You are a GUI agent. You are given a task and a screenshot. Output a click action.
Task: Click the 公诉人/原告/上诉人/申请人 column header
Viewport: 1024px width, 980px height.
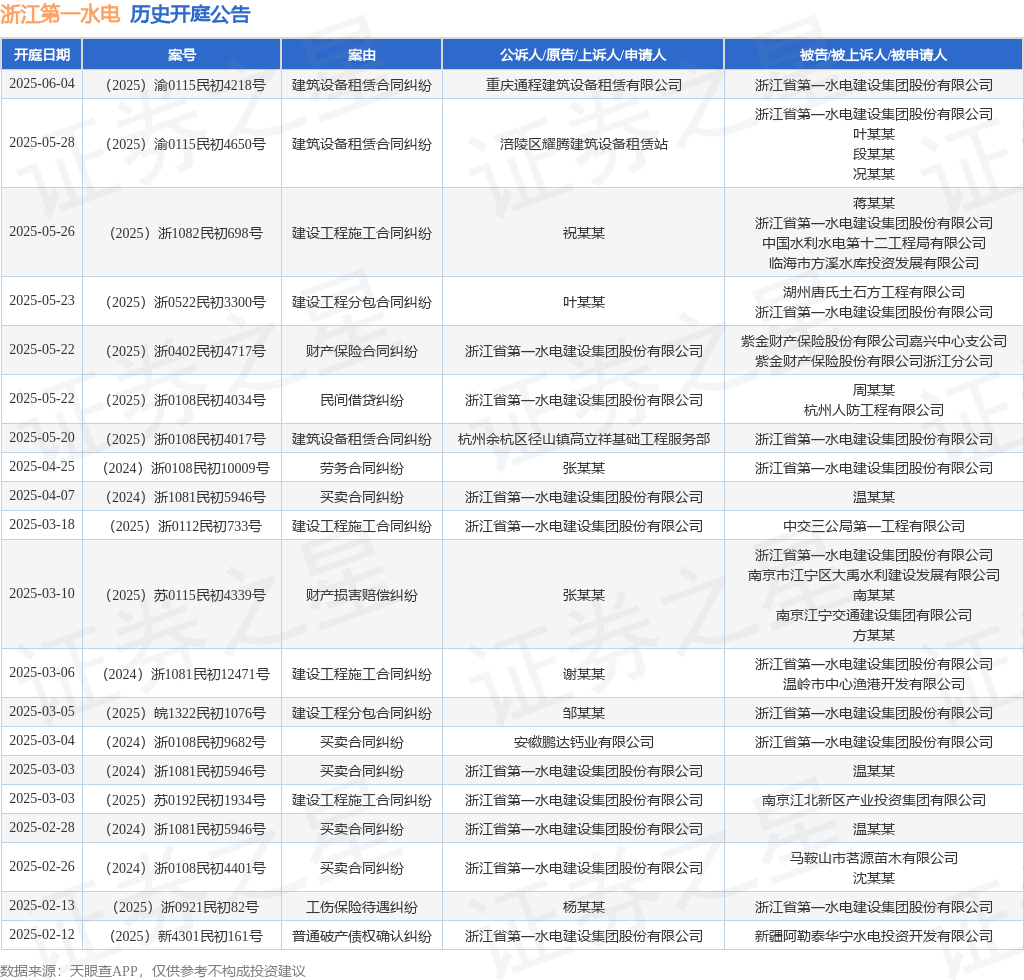583,55
